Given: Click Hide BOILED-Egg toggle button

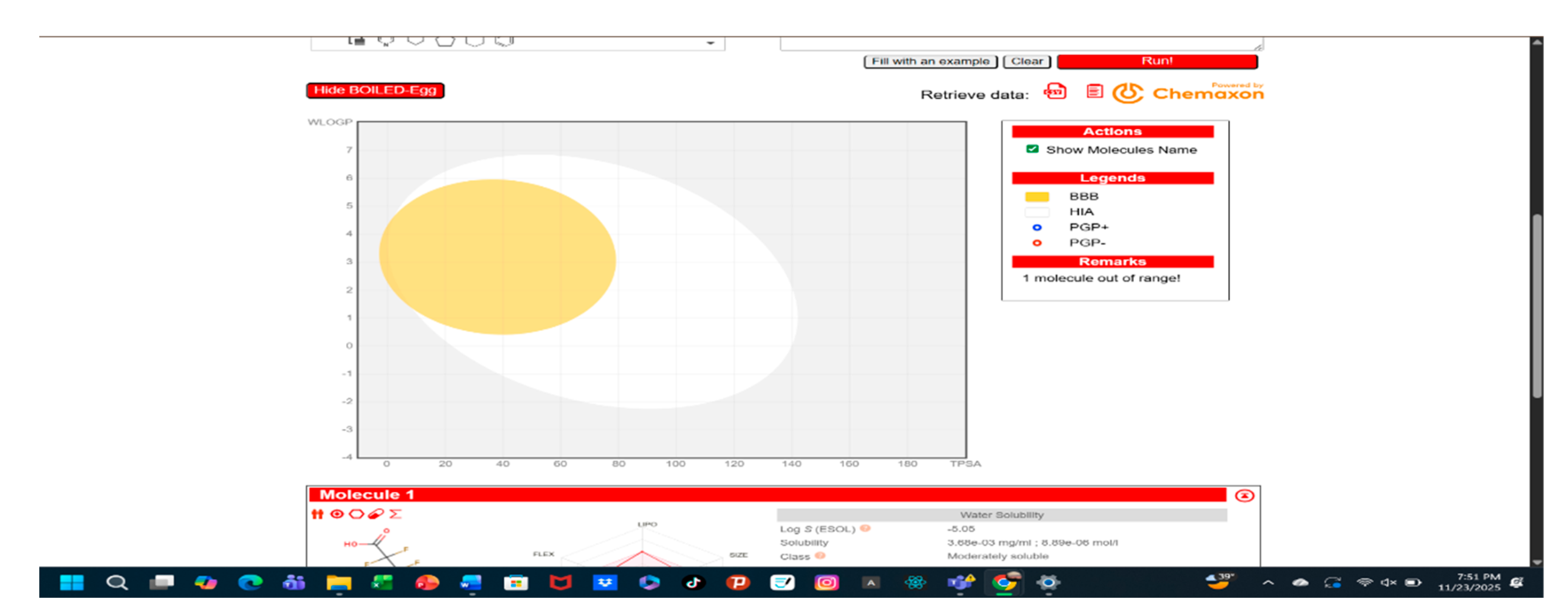Looking at the screenshot, I should pyautogui.click(x=375, y=90).
